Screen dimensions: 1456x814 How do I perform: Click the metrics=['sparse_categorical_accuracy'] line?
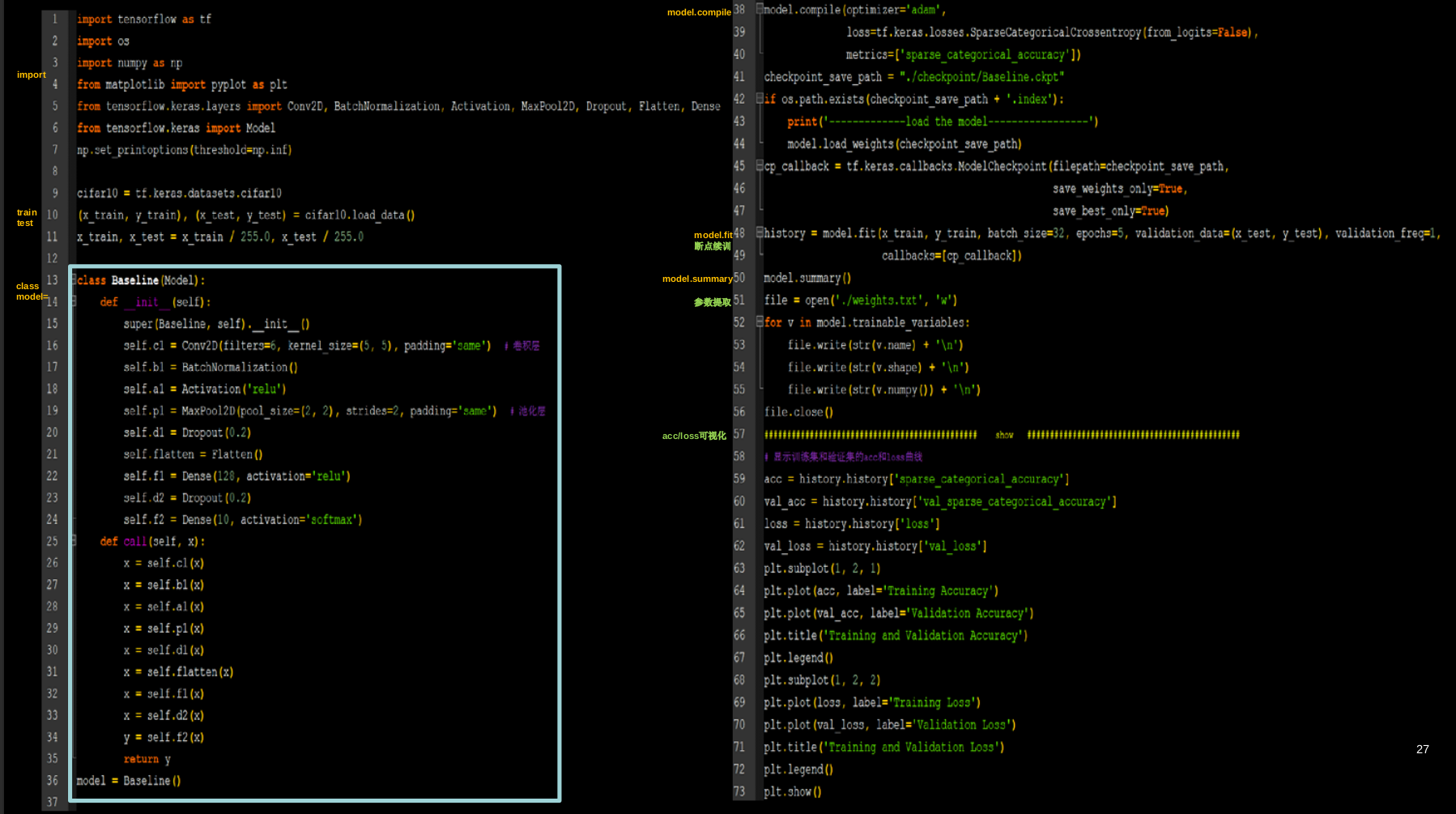coord(964,55)
